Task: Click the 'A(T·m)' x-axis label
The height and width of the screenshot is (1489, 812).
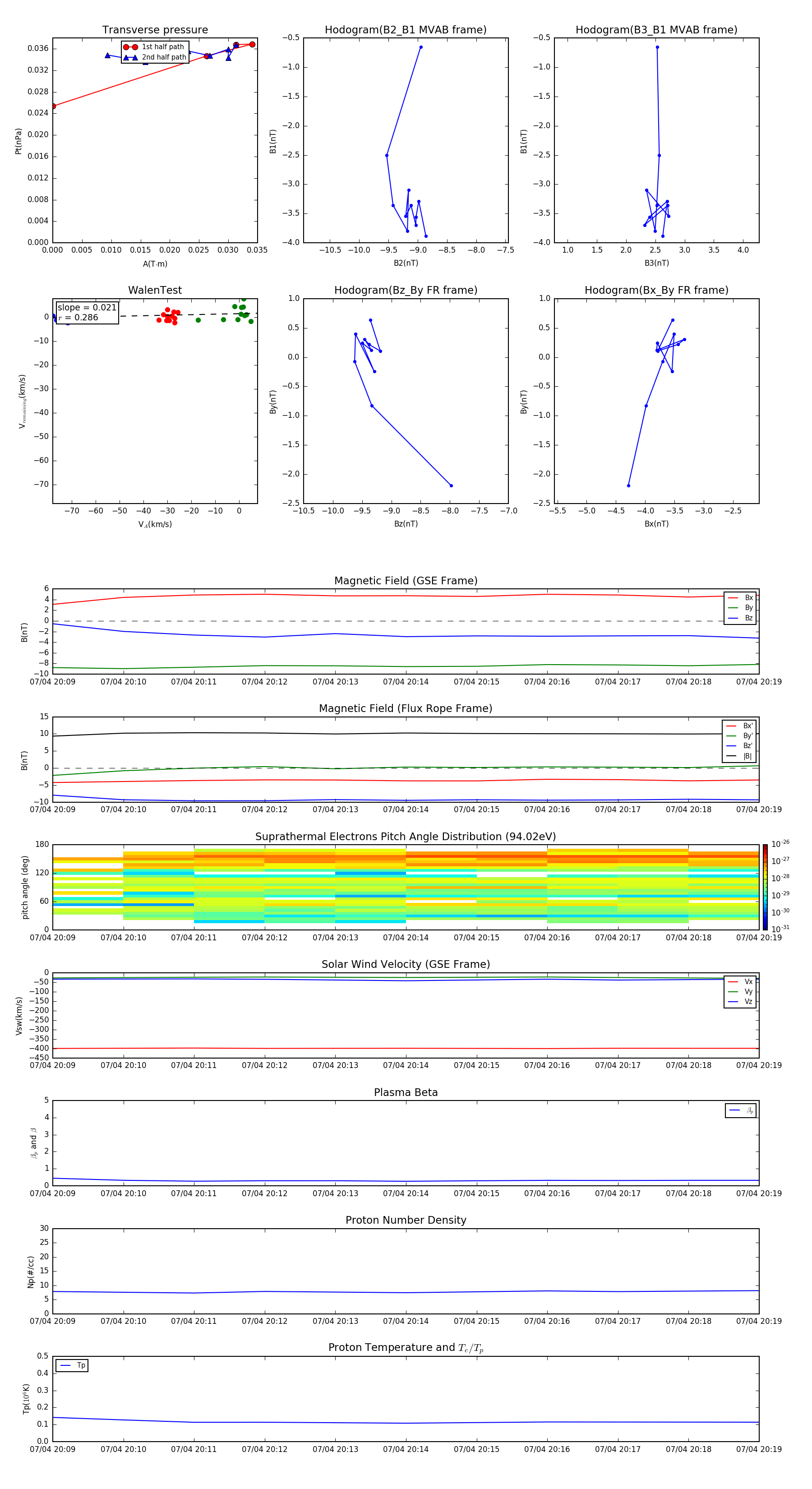Action: (155, 264)
